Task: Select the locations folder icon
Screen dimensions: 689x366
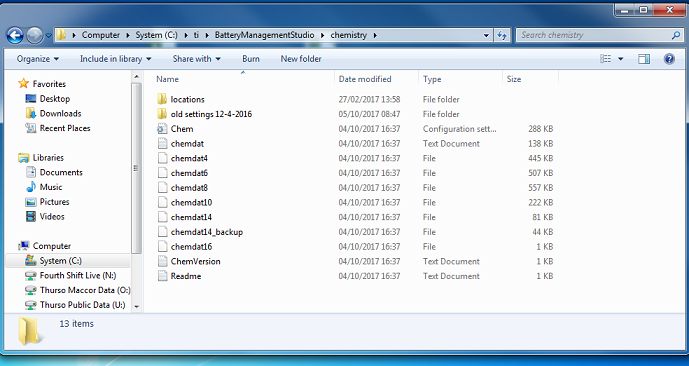Action: 162,99
